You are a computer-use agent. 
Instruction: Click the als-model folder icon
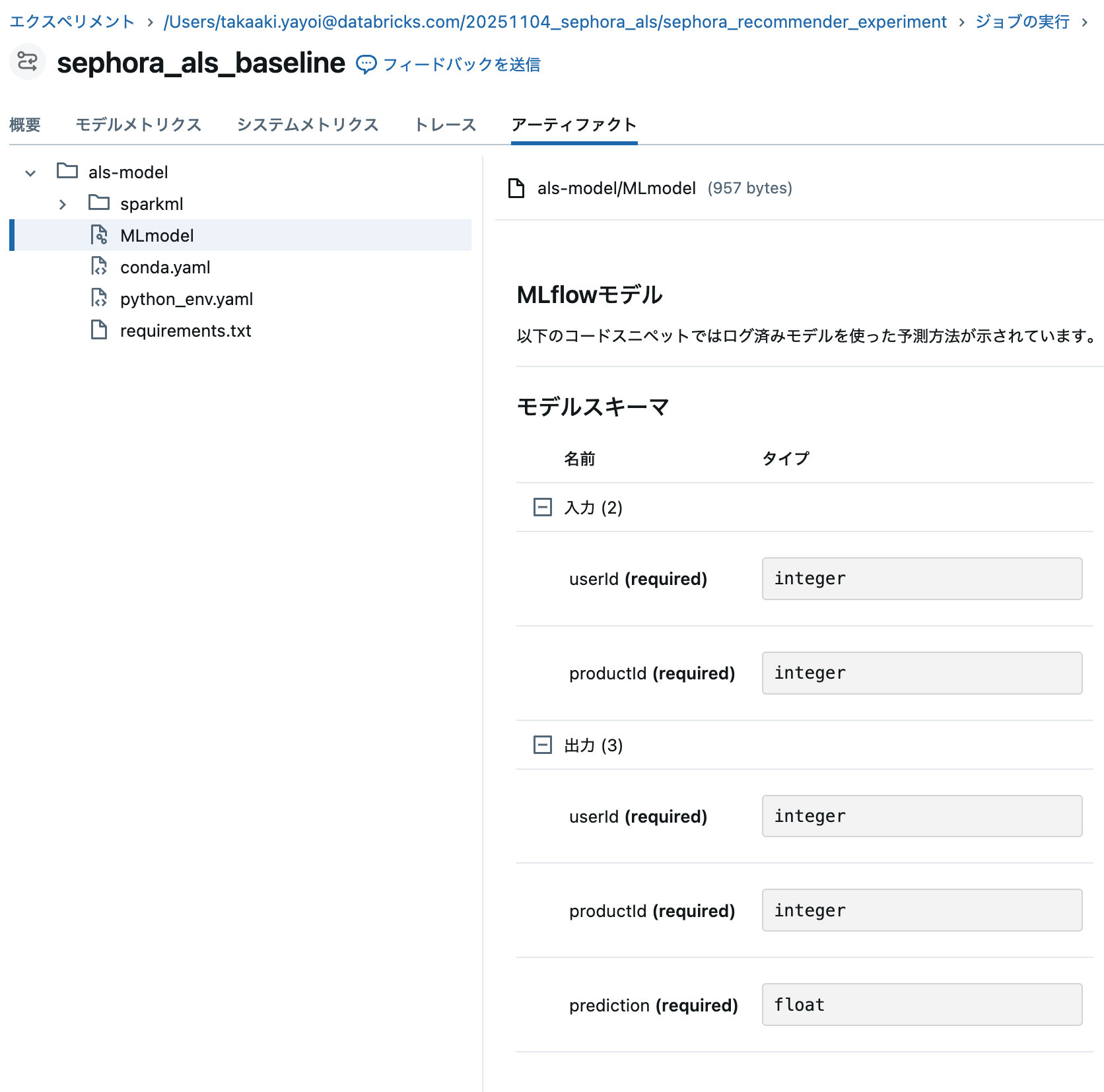[x=67, y=171]
